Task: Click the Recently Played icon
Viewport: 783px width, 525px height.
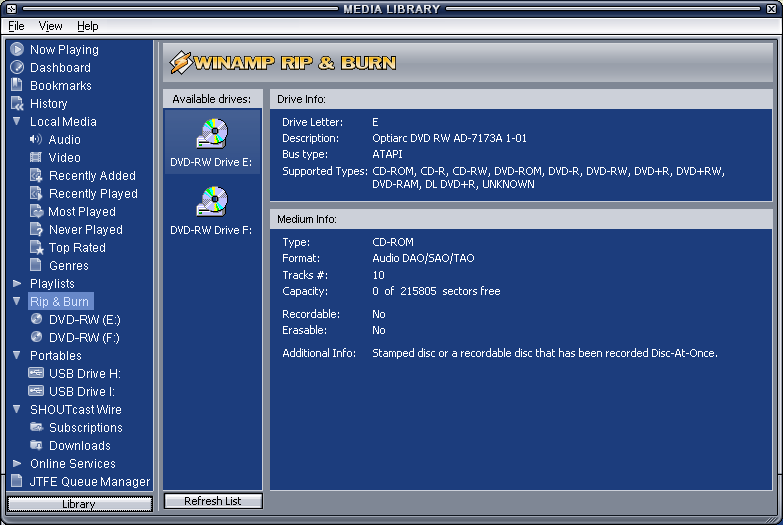Action: (36, 193)
